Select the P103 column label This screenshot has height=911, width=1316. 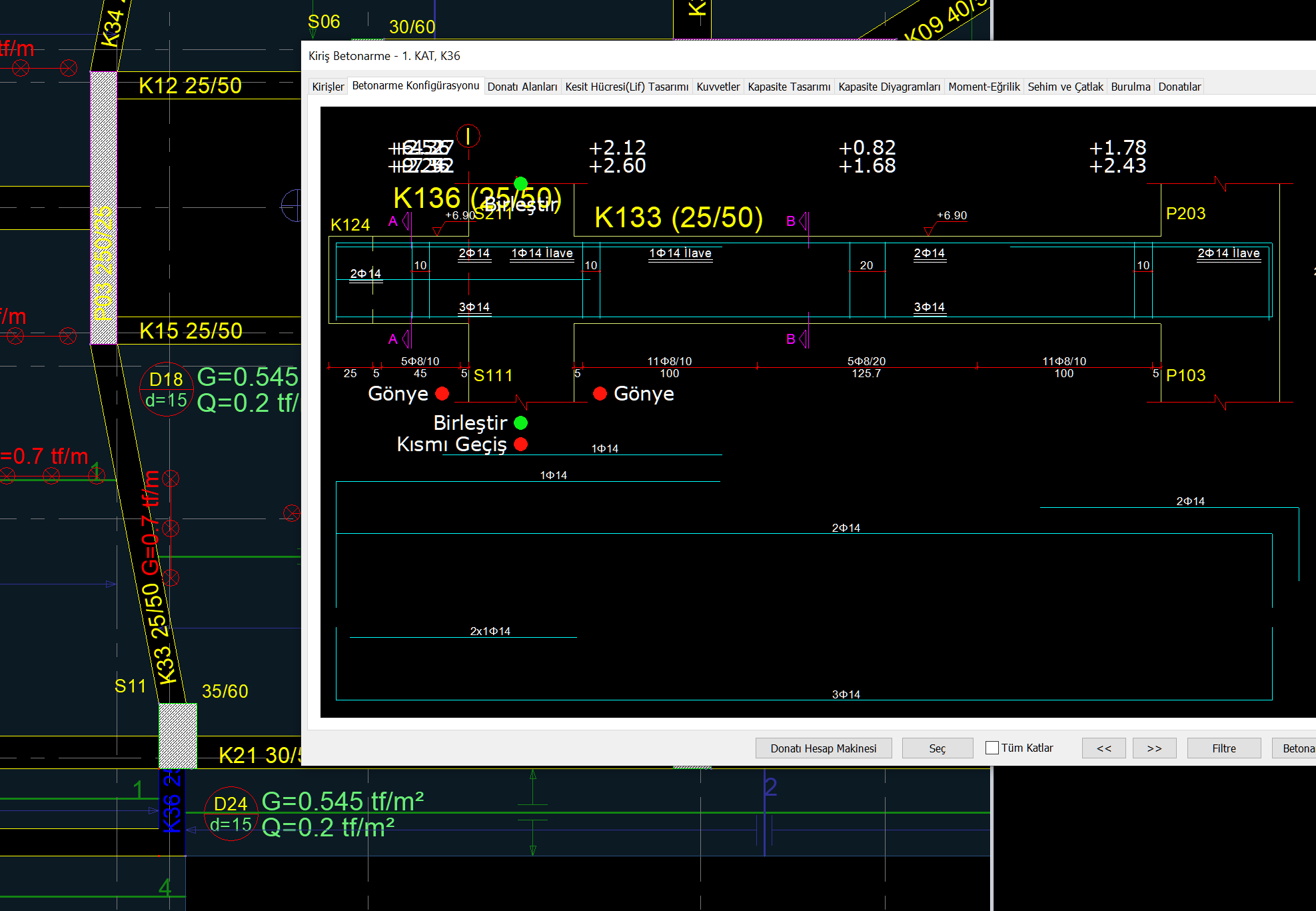click(x=1185, y=375)
